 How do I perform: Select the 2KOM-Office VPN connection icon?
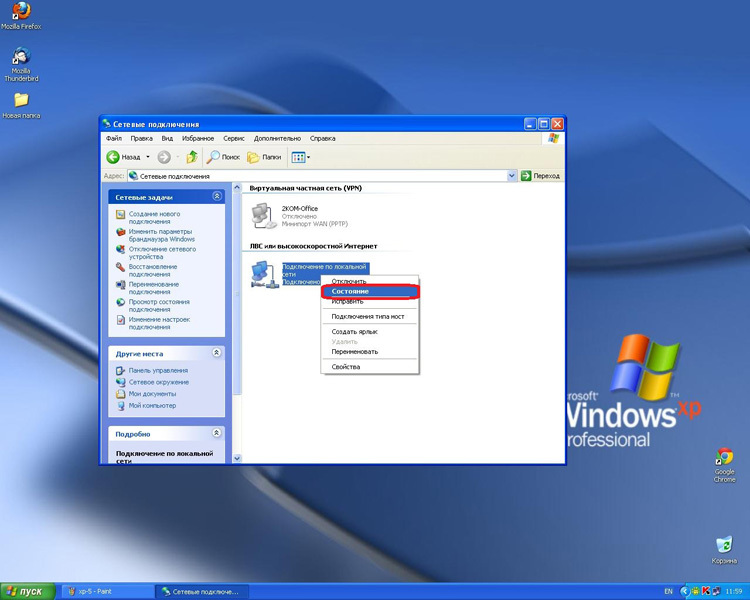tap(264, 216)
